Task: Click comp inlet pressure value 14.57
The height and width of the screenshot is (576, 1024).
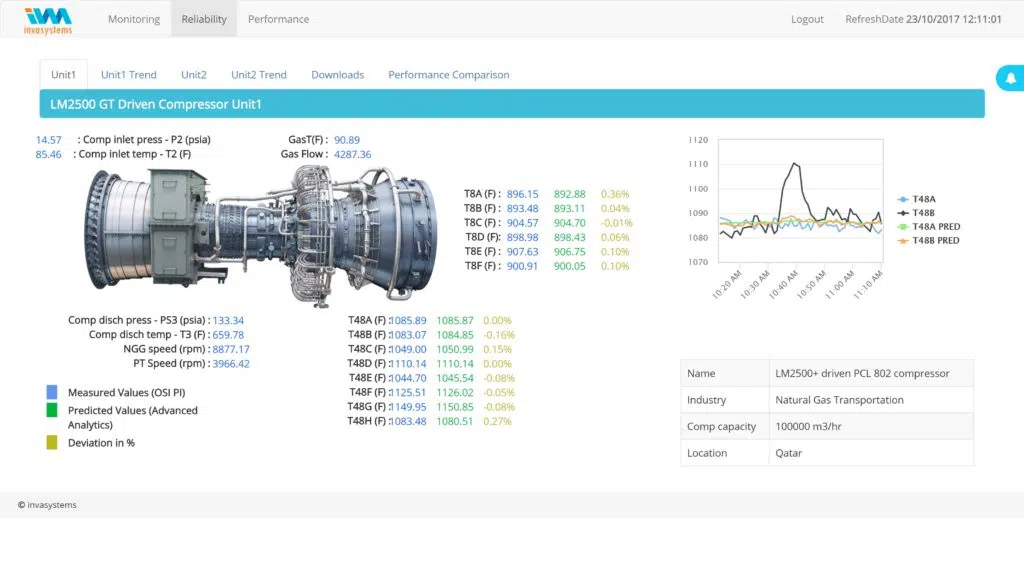Action: tap(48, 140)
